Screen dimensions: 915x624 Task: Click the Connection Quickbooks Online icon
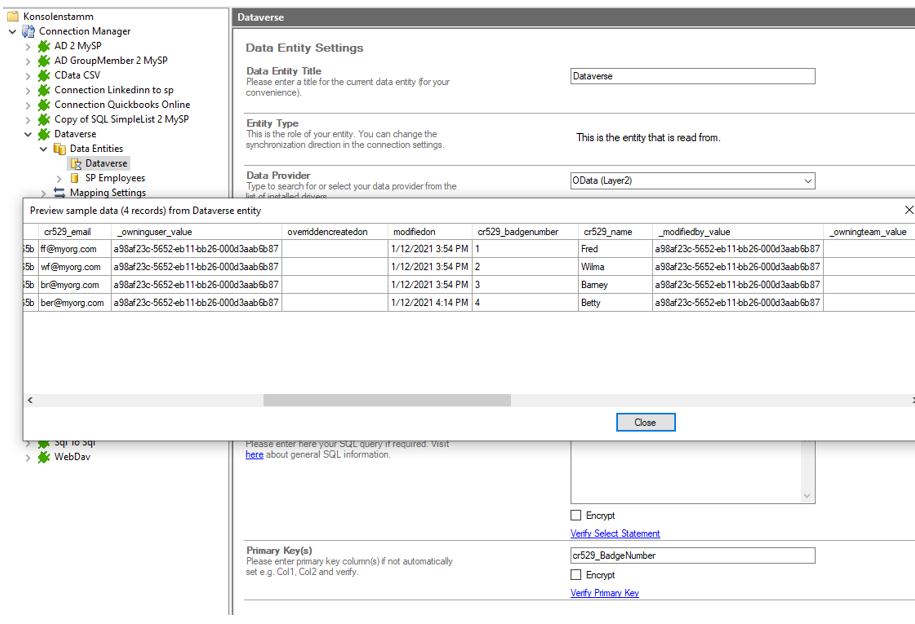44,105
